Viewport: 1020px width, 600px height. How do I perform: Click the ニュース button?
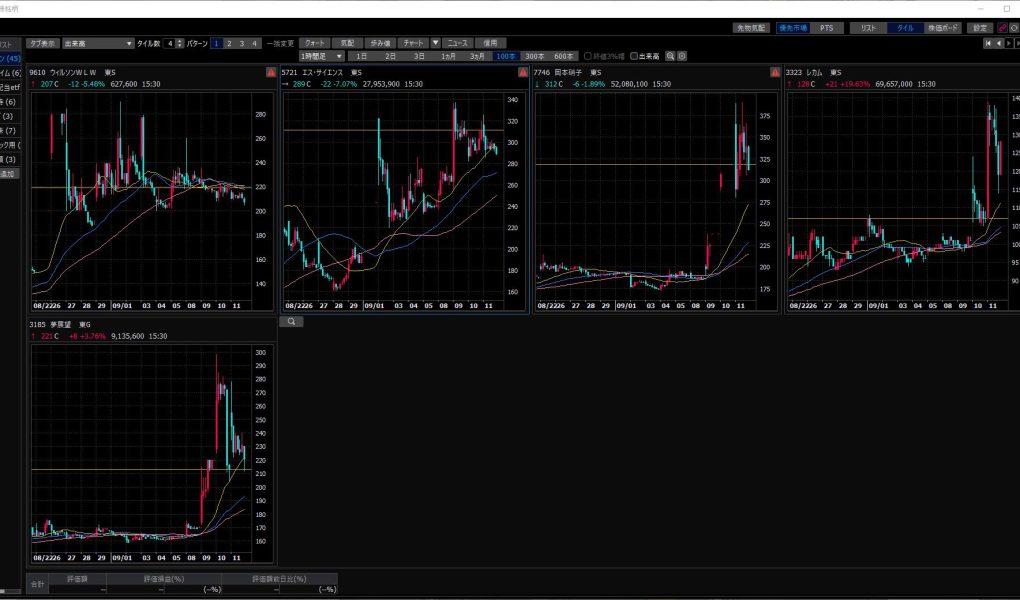pos(456,44)
